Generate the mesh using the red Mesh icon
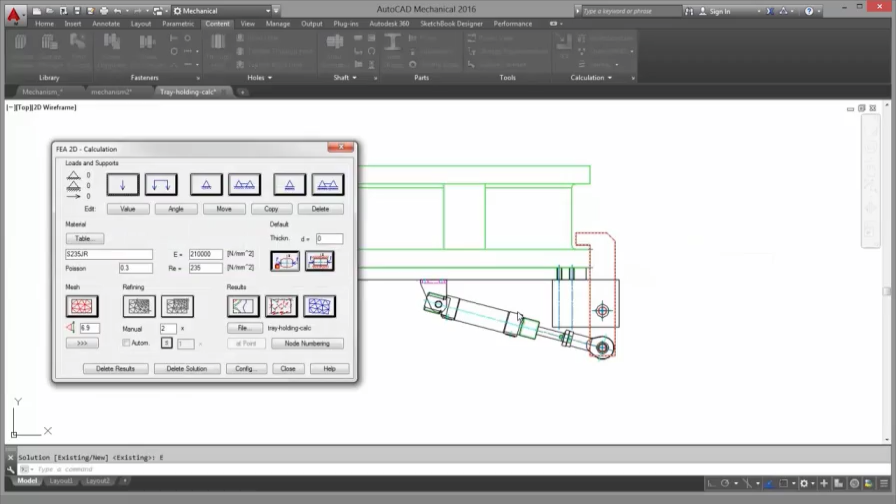 click(x=82, y=306)
